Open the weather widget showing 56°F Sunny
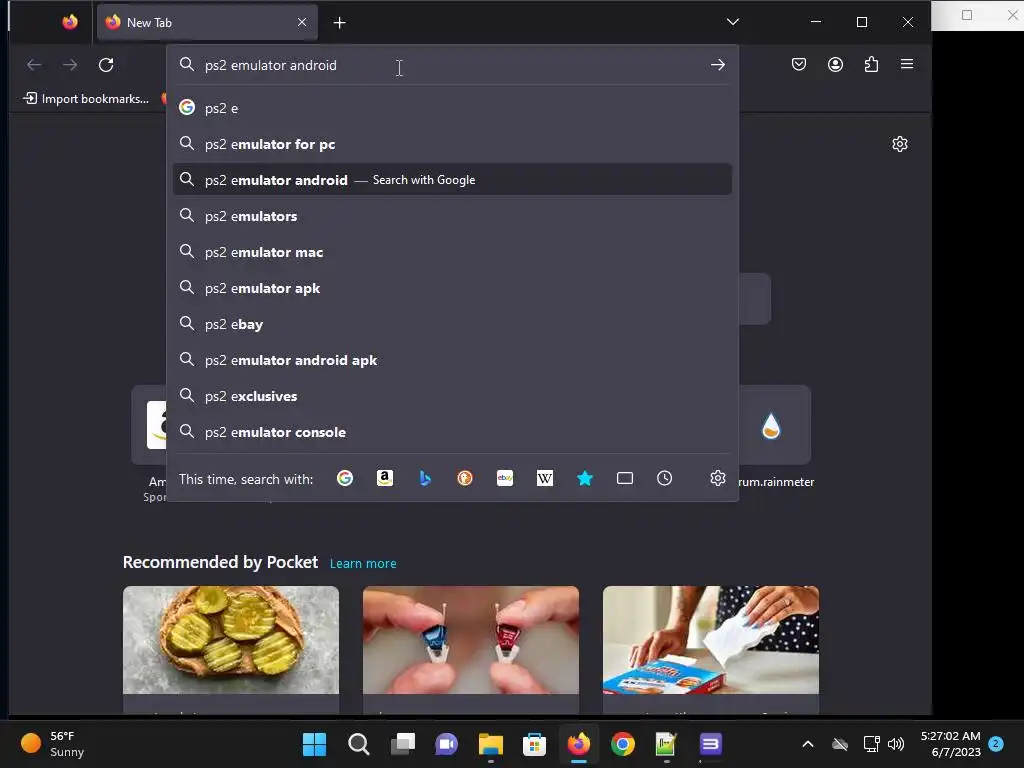 click(x=52, y=744)
